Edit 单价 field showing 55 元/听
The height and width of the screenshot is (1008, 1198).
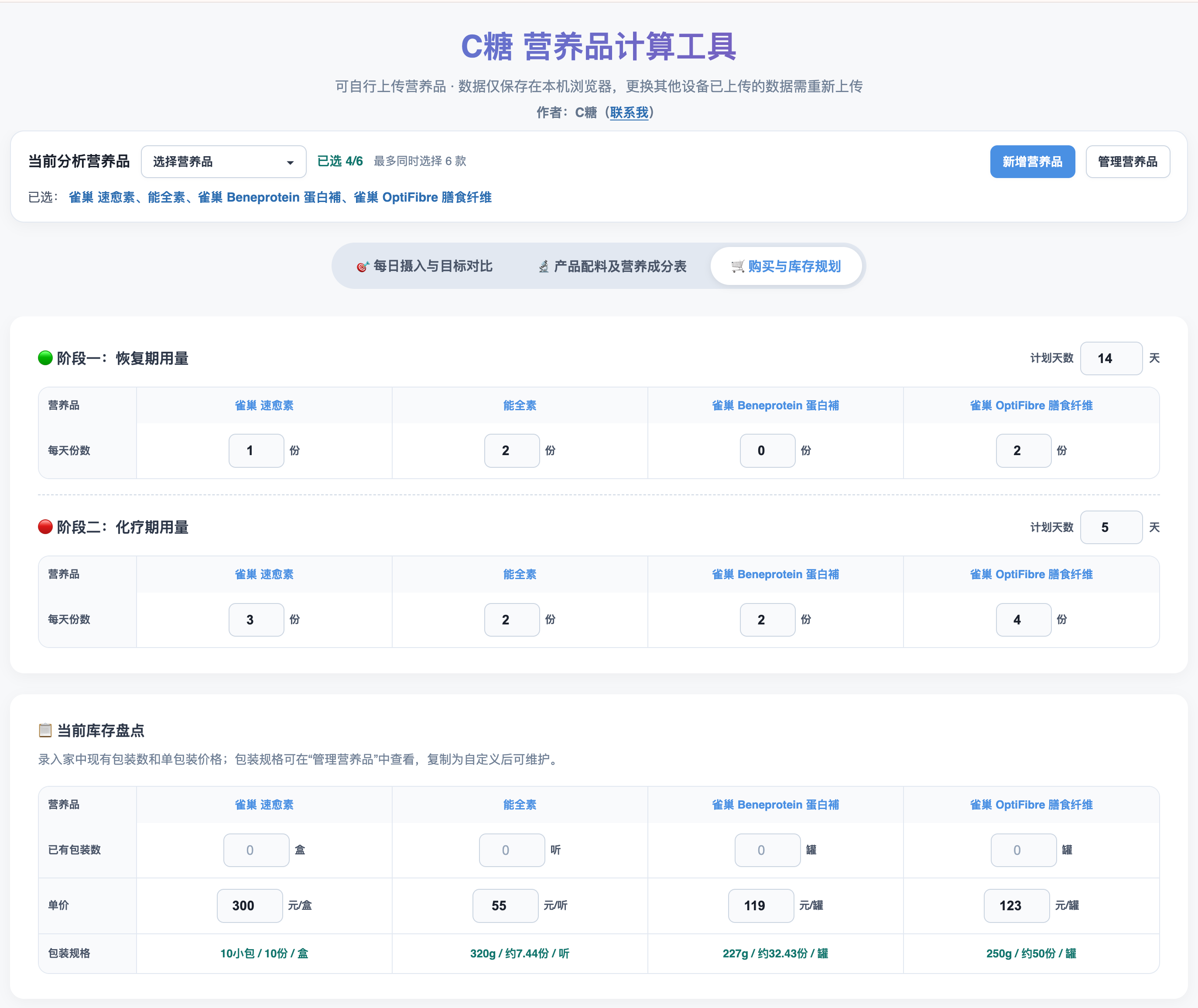point(505,905)
